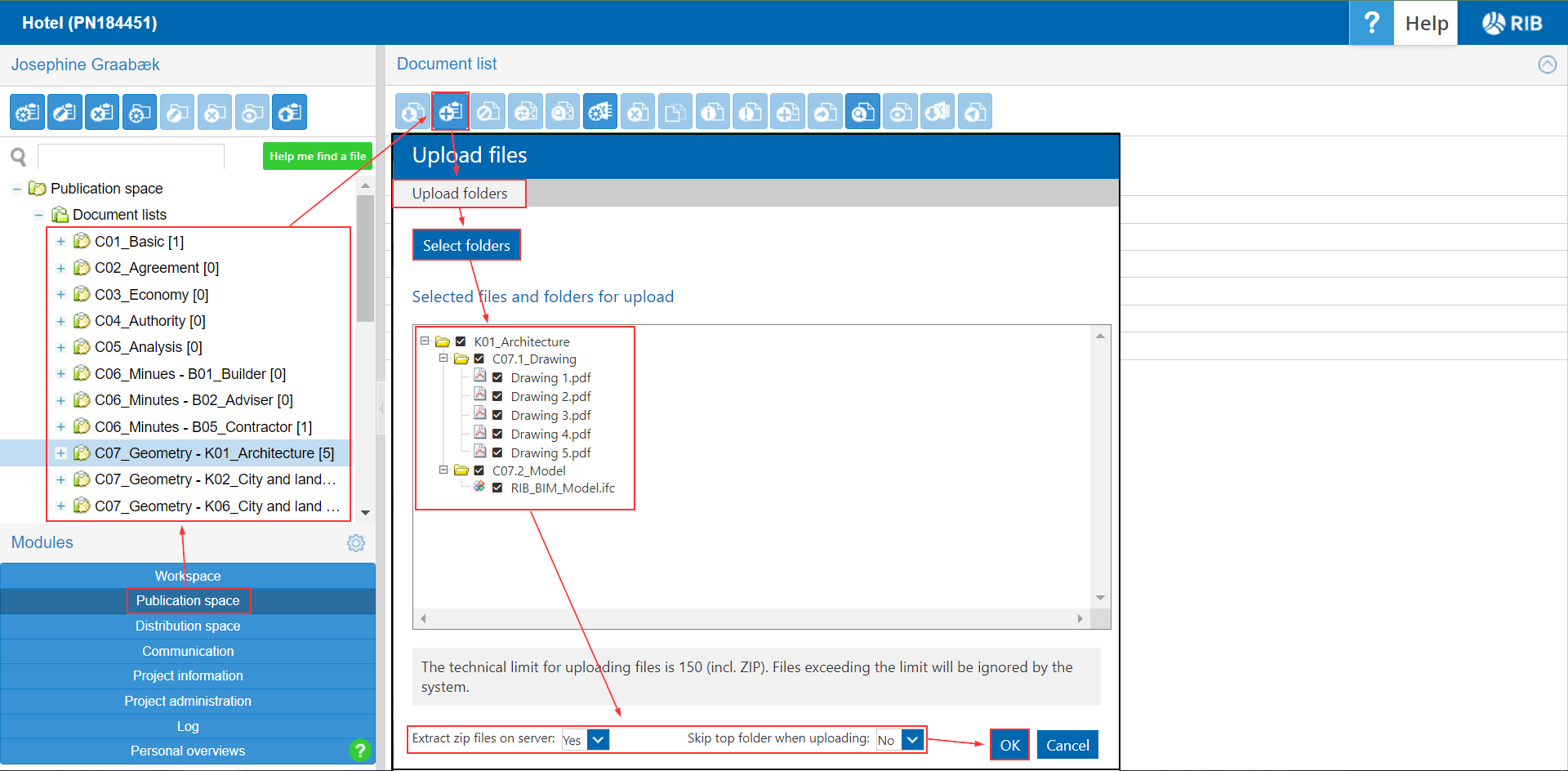This screenshot has height=771, width=1568.
Task: Uncheck the K01_Architecture folder checkbox
Action: tap(461, 341)
